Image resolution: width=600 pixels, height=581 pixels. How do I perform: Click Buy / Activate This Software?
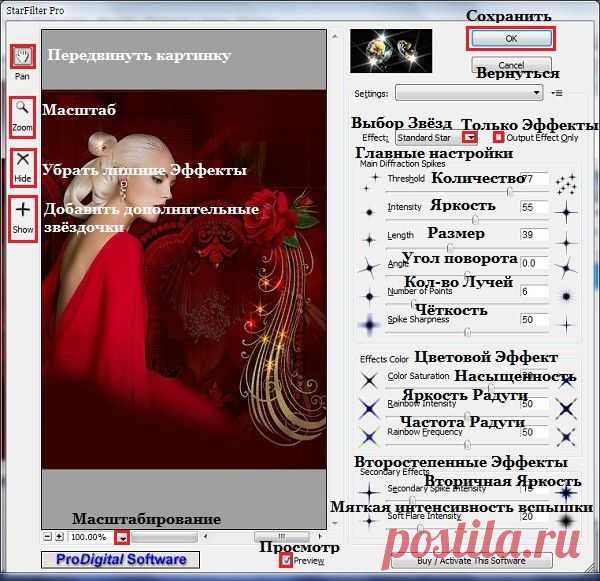point(471,561)
